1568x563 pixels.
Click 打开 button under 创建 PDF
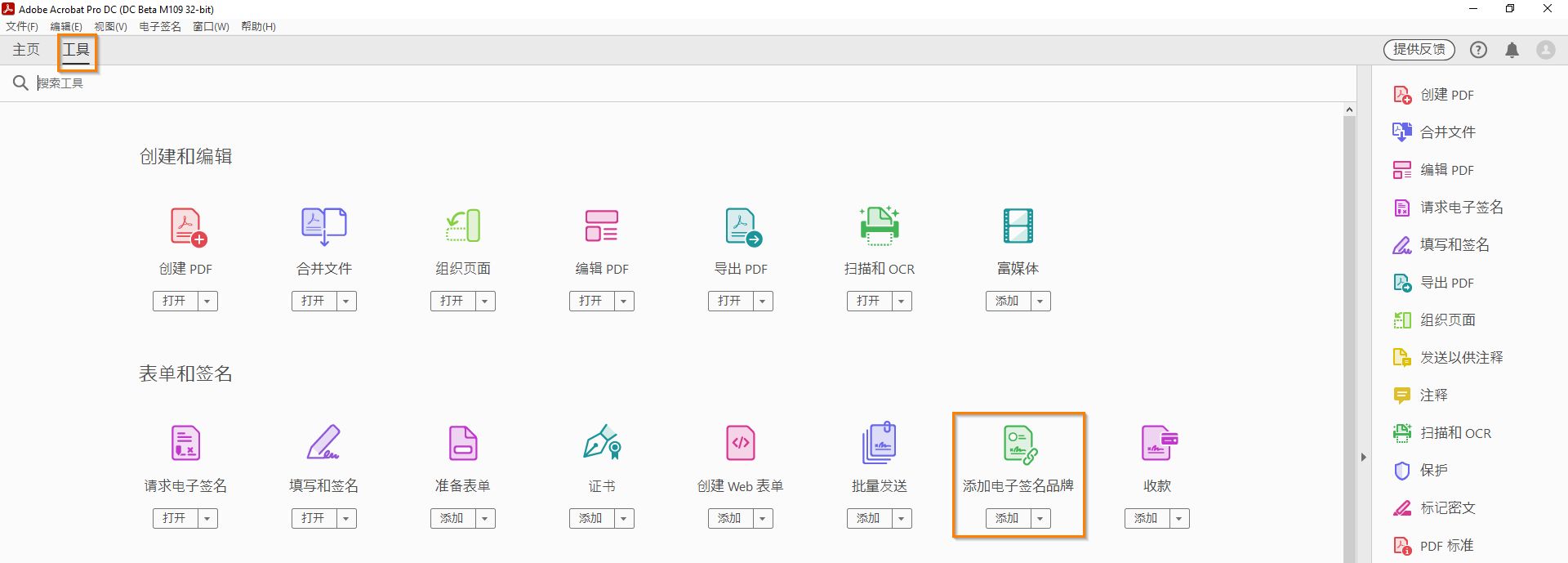(x=176, y=302)
